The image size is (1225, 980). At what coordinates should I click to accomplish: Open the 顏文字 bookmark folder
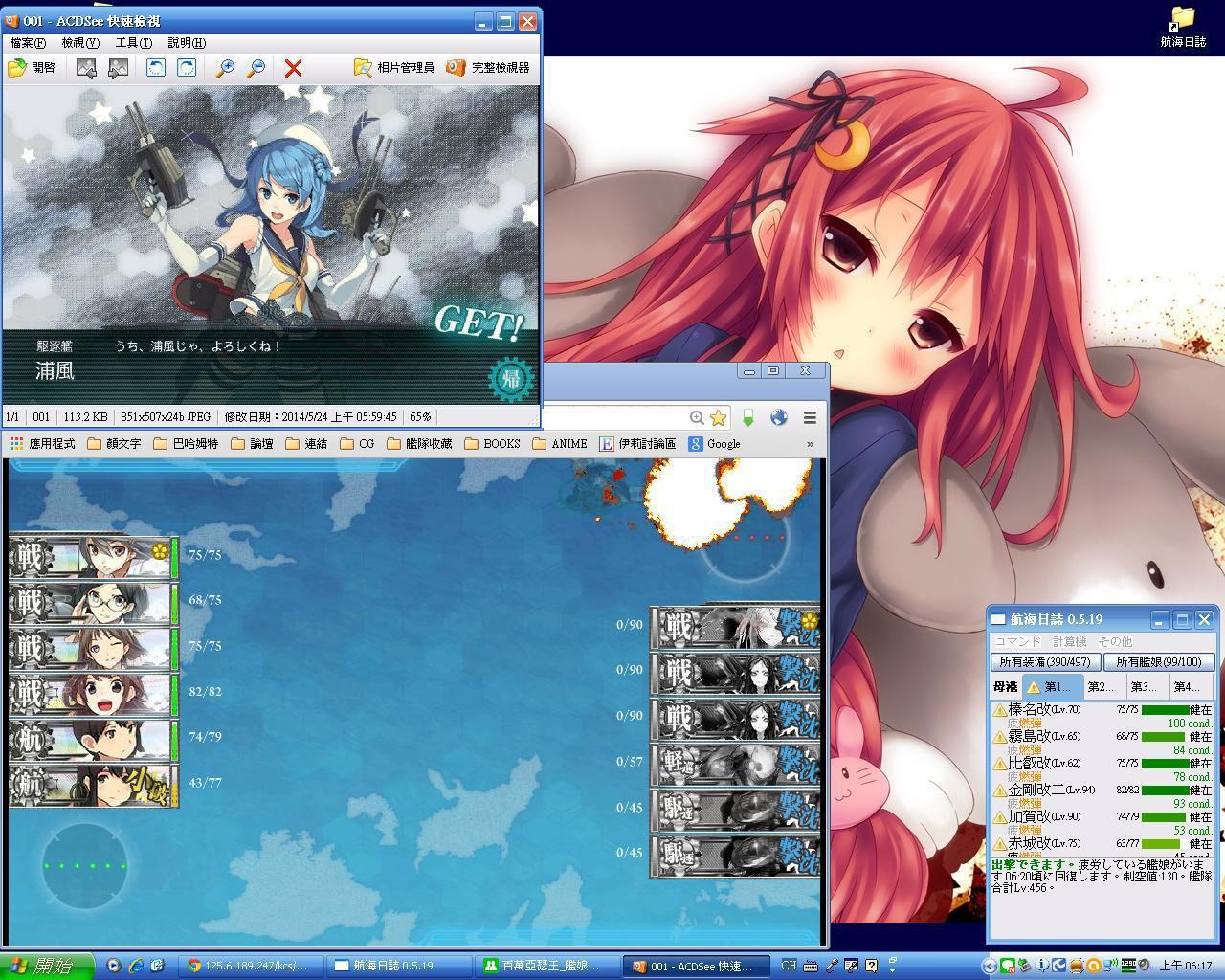click(114, 444)
